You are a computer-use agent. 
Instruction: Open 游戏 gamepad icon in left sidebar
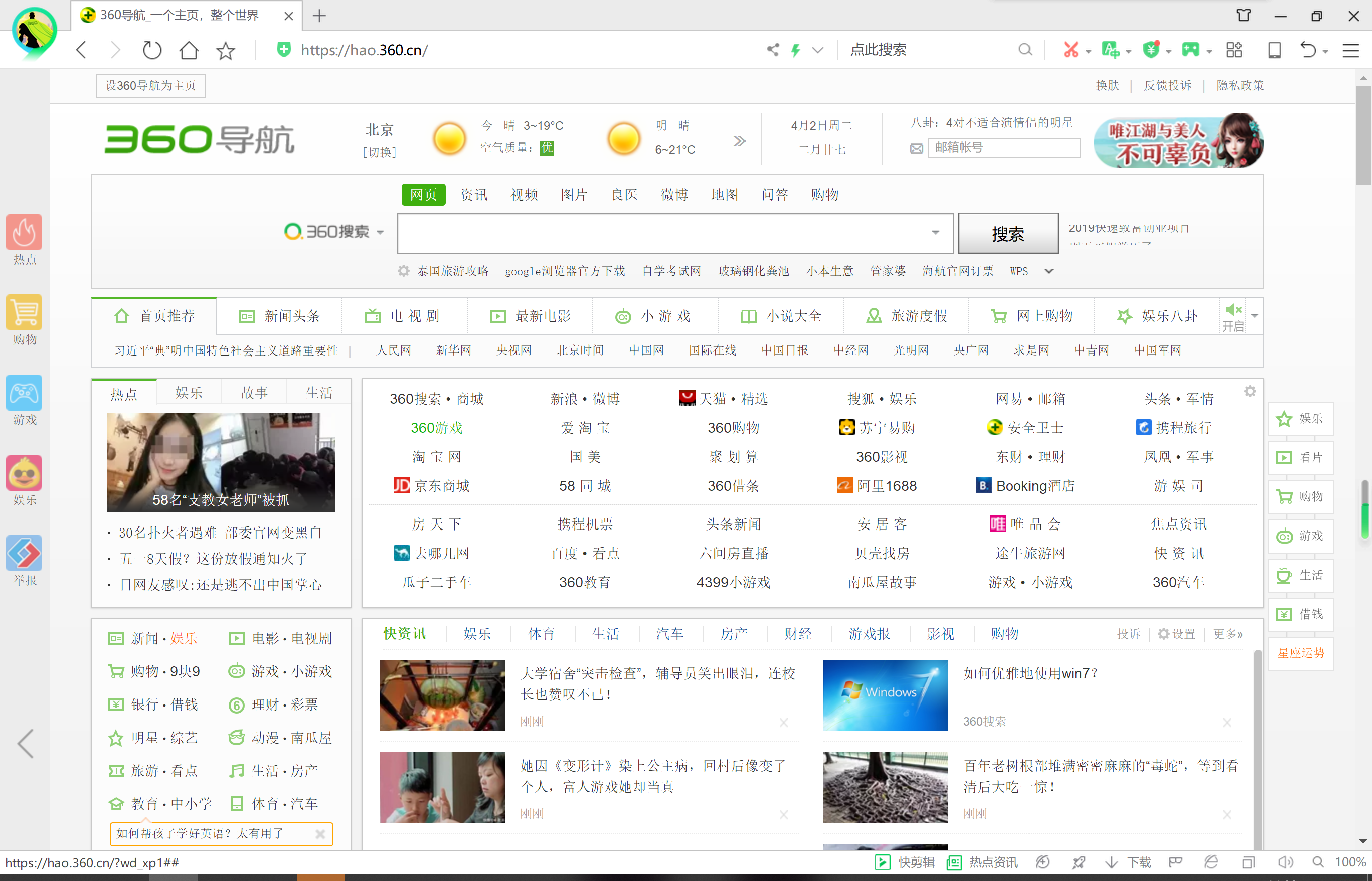coord(24,393)
